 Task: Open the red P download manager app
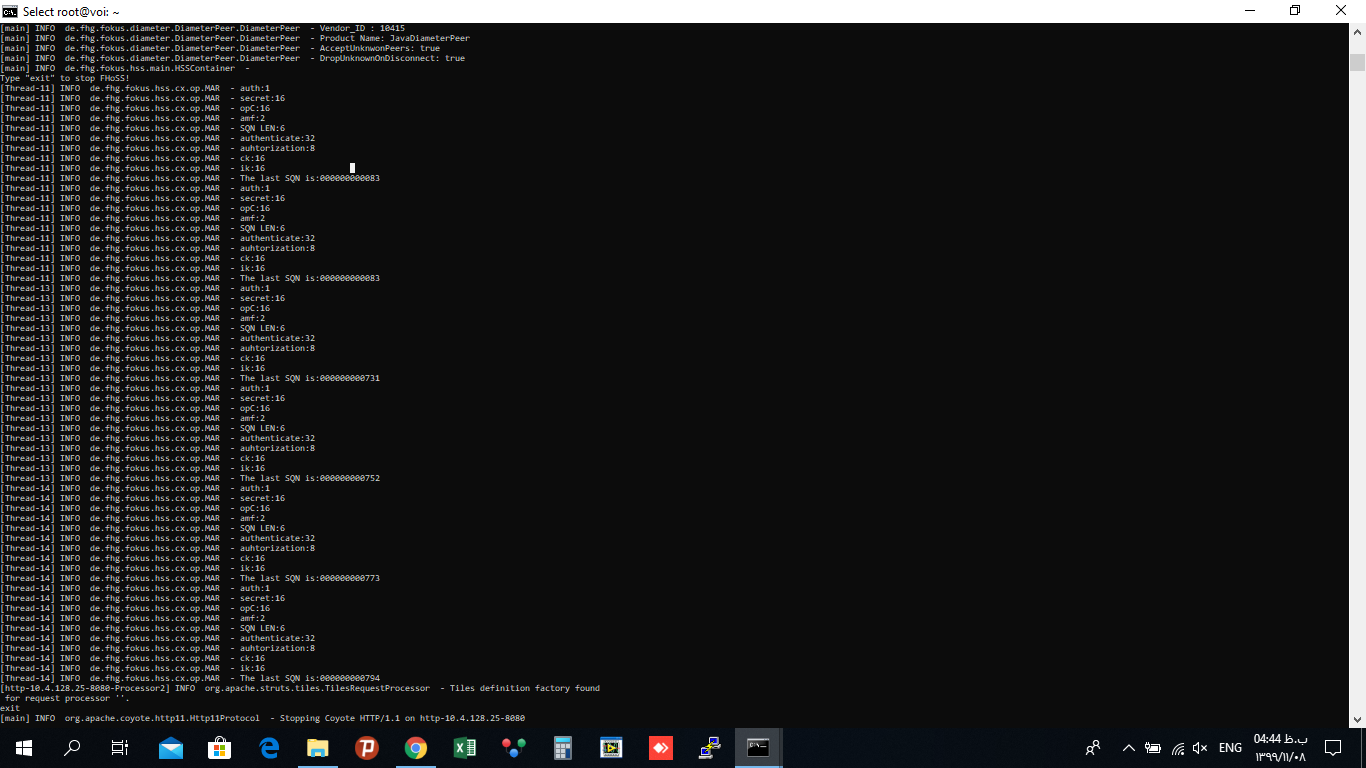coord(367,747)
